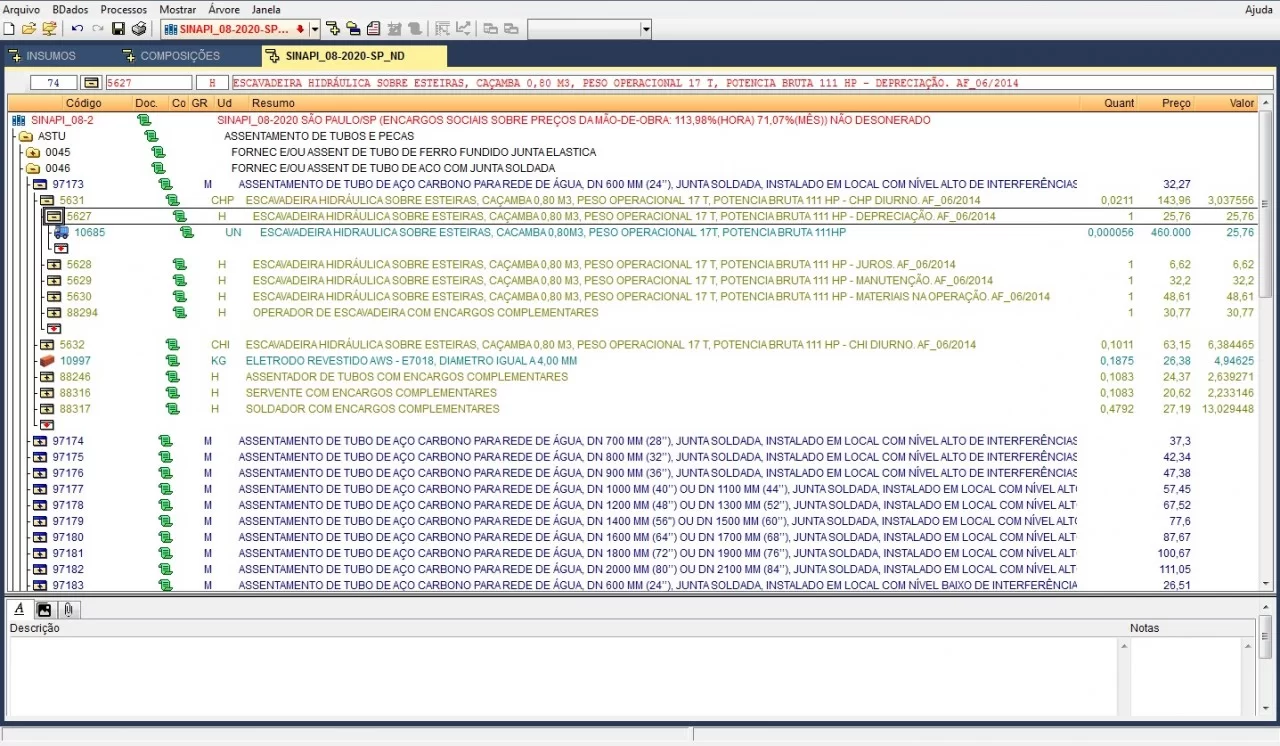Image resolution: width=1280 pixels, height=746 pixels.
Task: Open the image tab in description panel
Action: pyautogui.click(x=44, y=609)
